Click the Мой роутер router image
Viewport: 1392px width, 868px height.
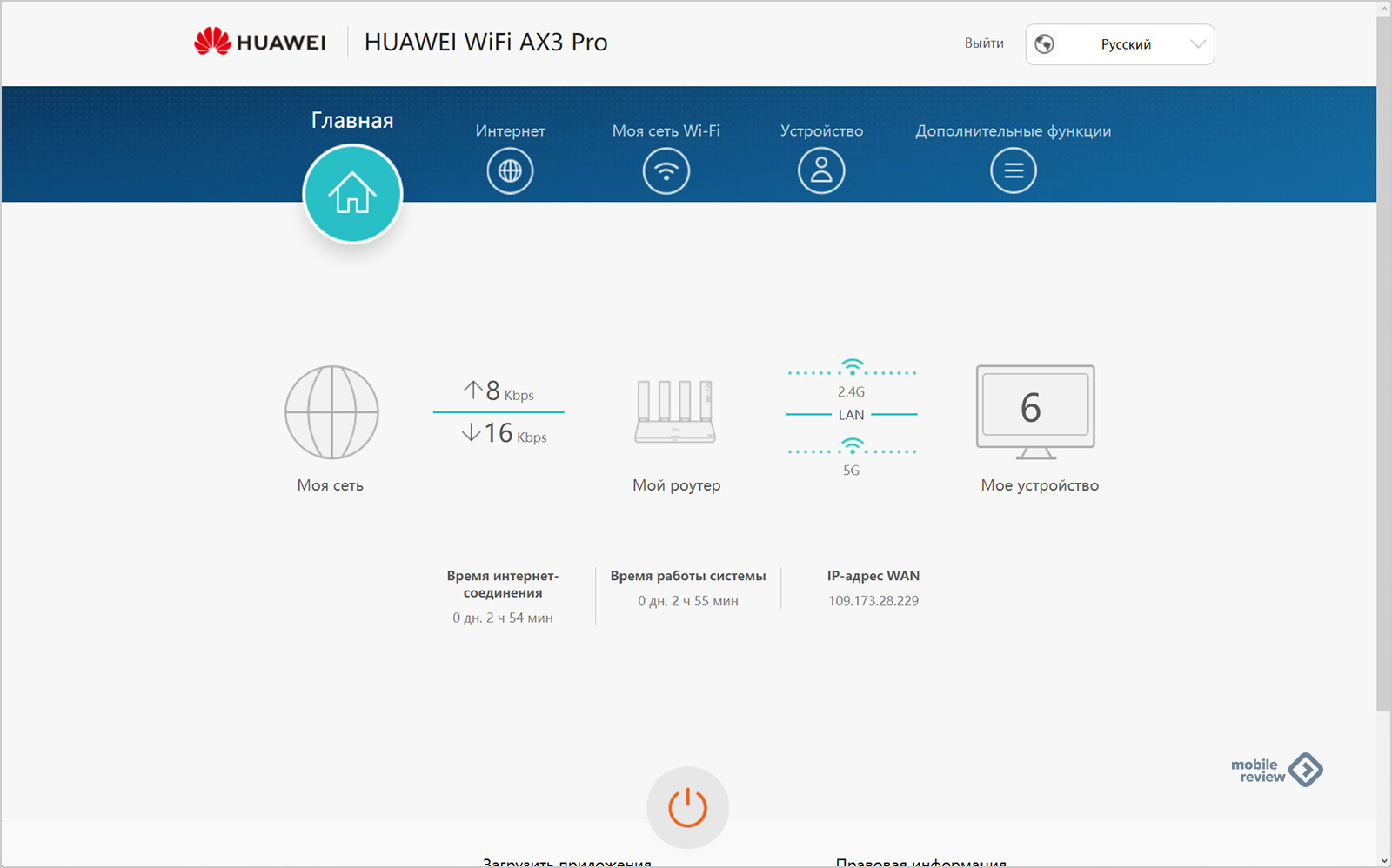pyautogui.click(x=675, y=412)
